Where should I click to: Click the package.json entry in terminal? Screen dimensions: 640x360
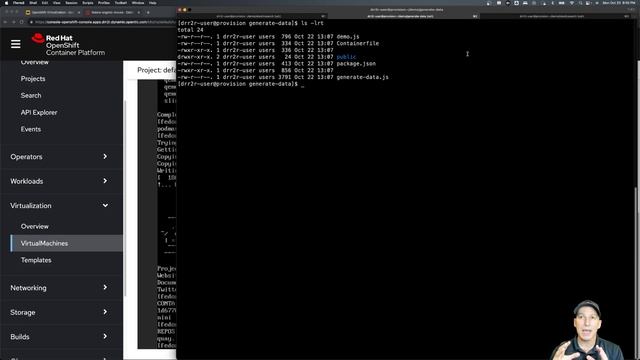pyautogui.click(x=356, y=63)
